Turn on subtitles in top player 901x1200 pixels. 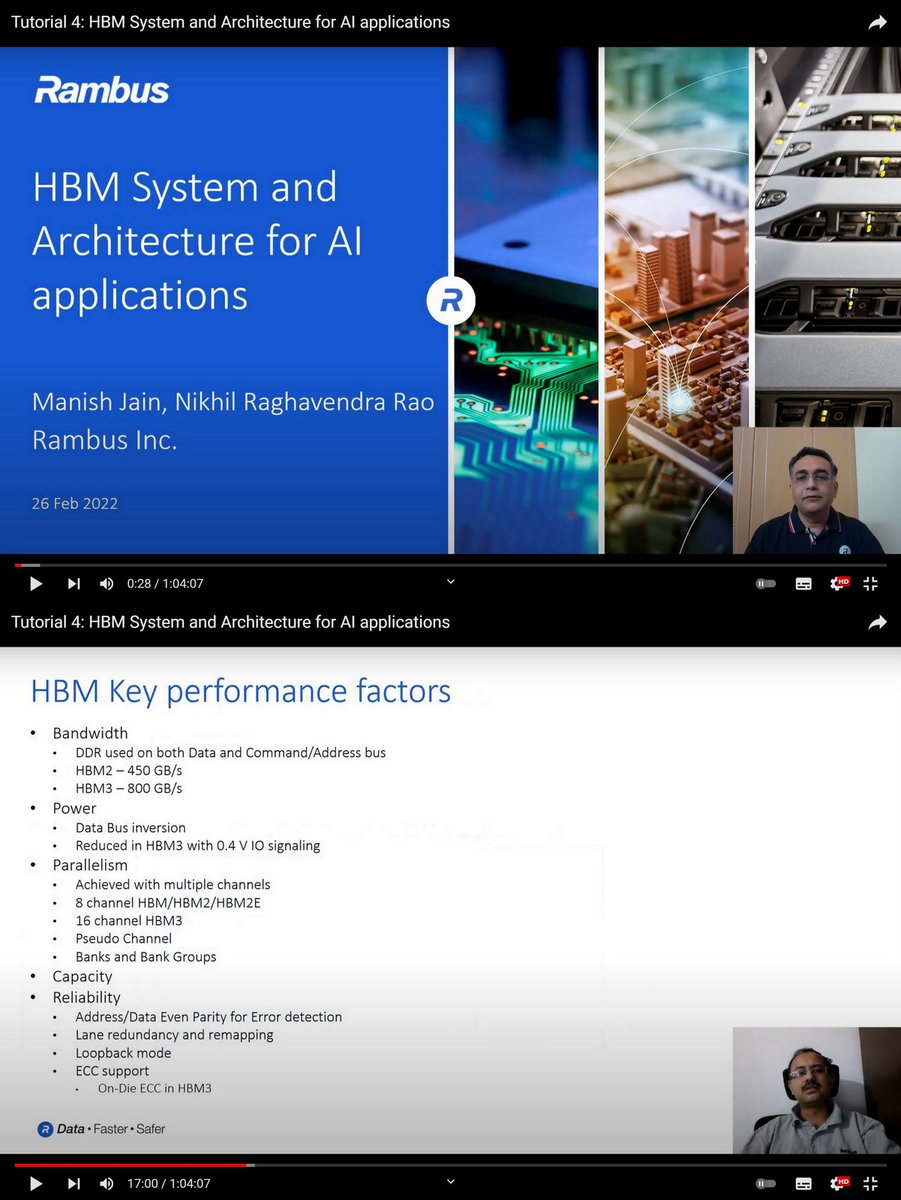coord(803,583)
